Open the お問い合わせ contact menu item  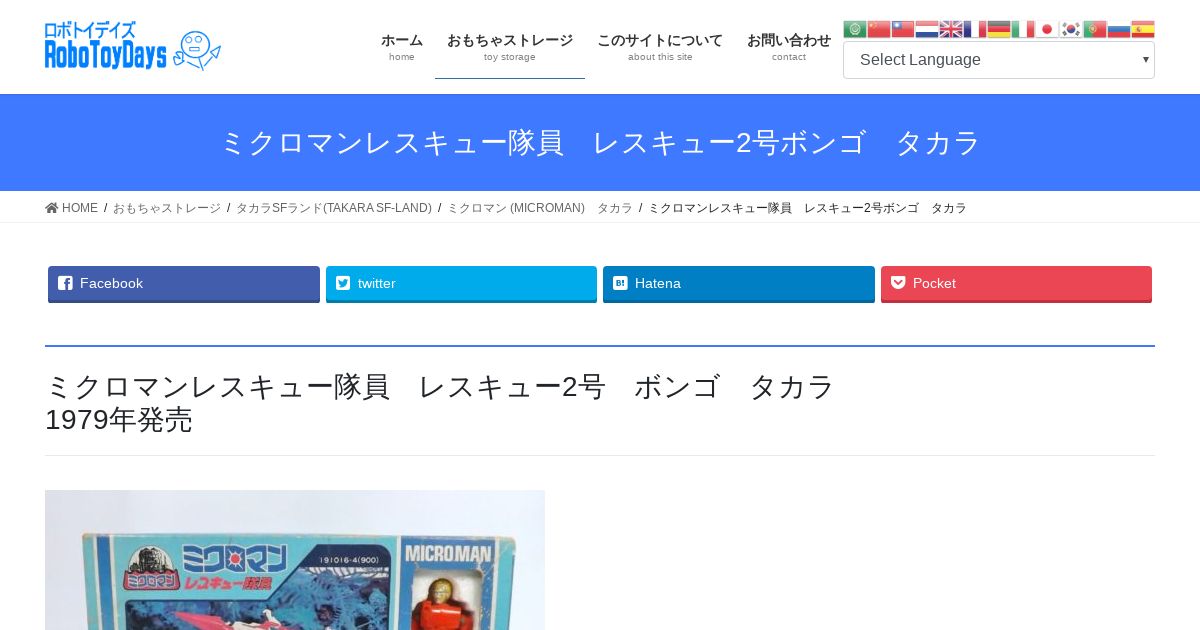click(789, 47)
